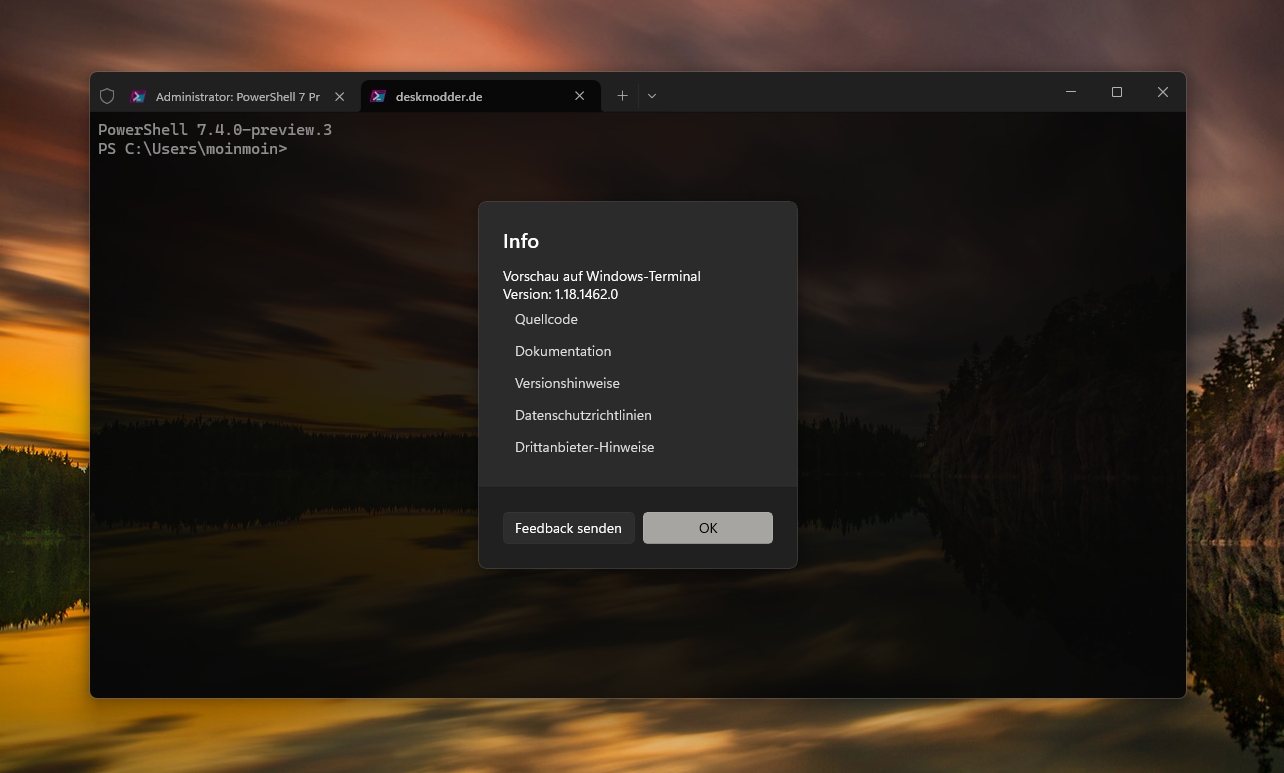The height and width of the screenshot is (773, 1284).
Task: Click the PowerShell icon on the deskmodder.de tab
Action: [378, 96]
